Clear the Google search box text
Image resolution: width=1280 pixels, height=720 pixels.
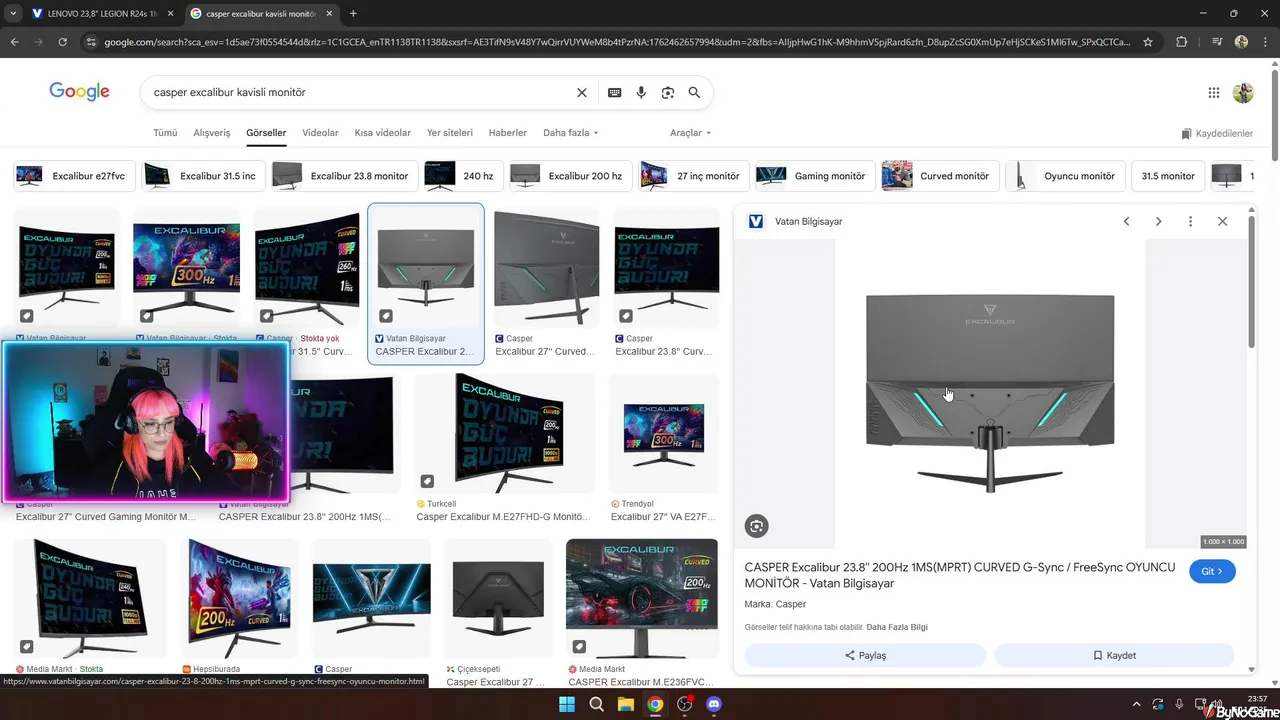point(582,92)
